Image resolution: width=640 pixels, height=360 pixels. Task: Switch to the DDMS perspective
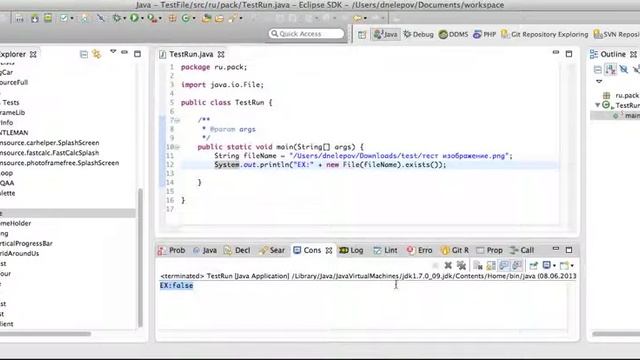pyautogui.click(x=453, y=34)
